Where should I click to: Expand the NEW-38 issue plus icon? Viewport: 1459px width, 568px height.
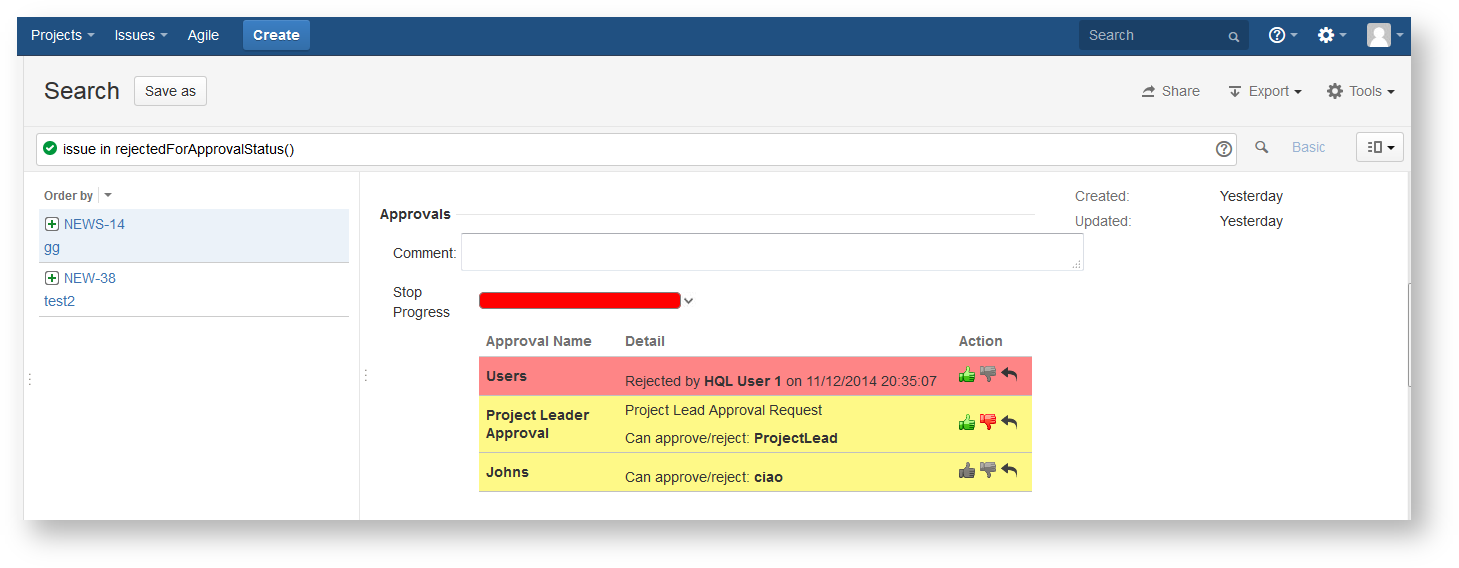pos(52,278)
